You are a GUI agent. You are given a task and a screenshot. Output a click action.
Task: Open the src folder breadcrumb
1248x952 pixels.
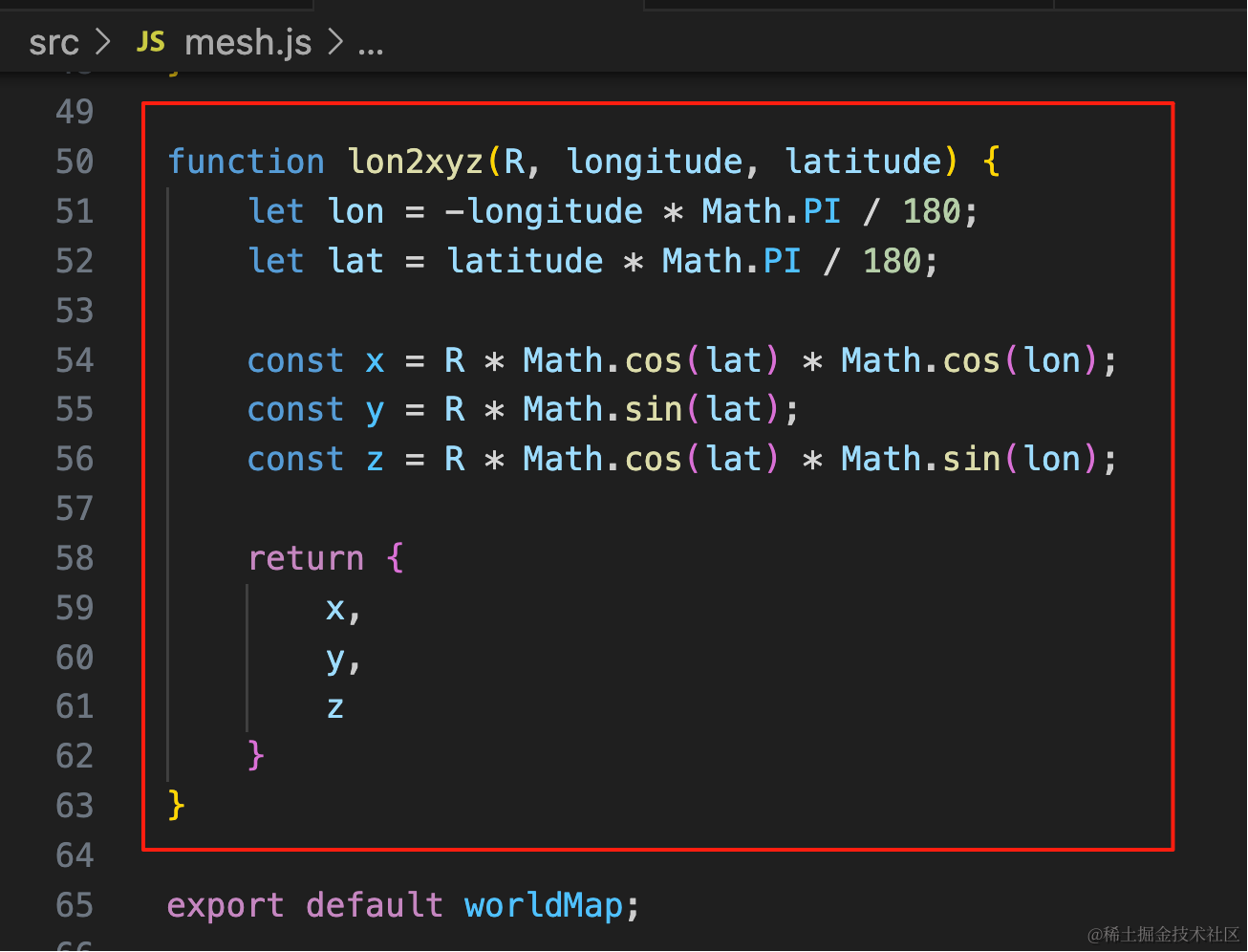tap(54, 43)
